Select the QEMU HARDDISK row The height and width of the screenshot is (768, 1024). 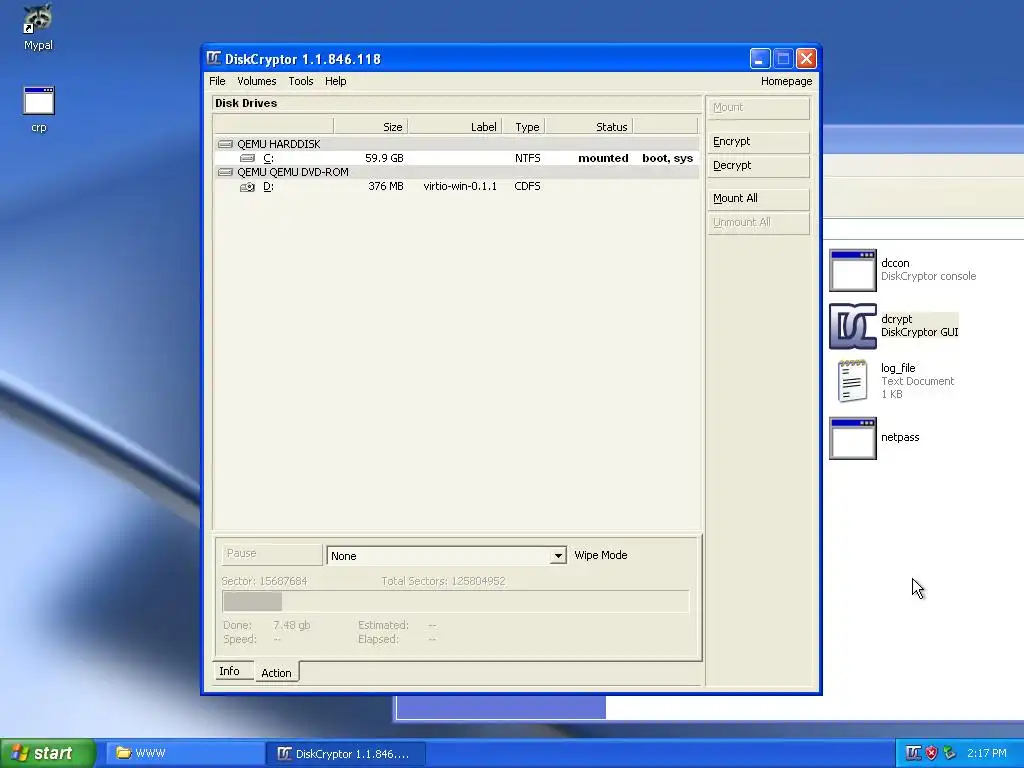click(456, 144)
